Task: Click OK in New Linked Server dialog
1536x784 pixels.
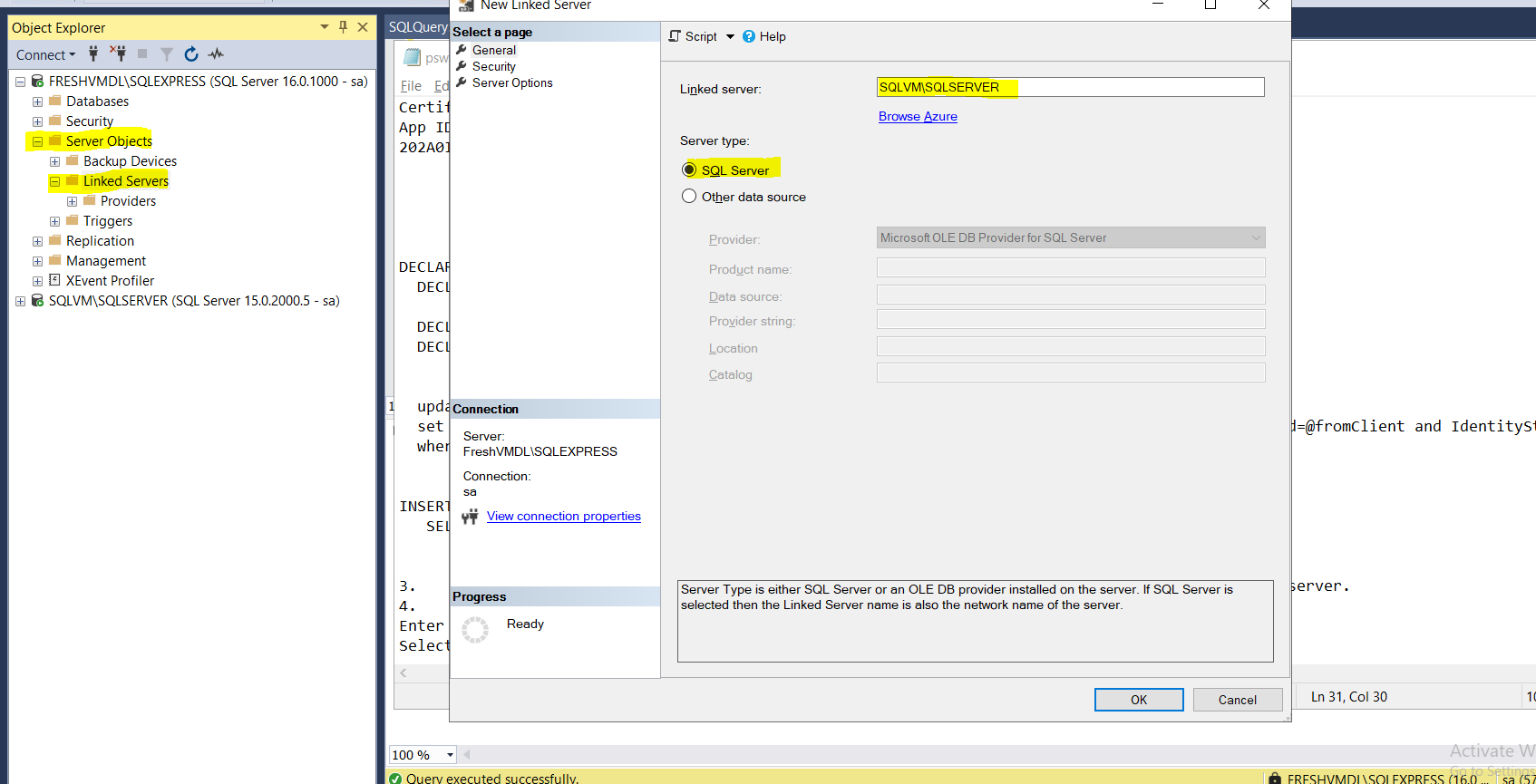Action: pos(1139,700)
